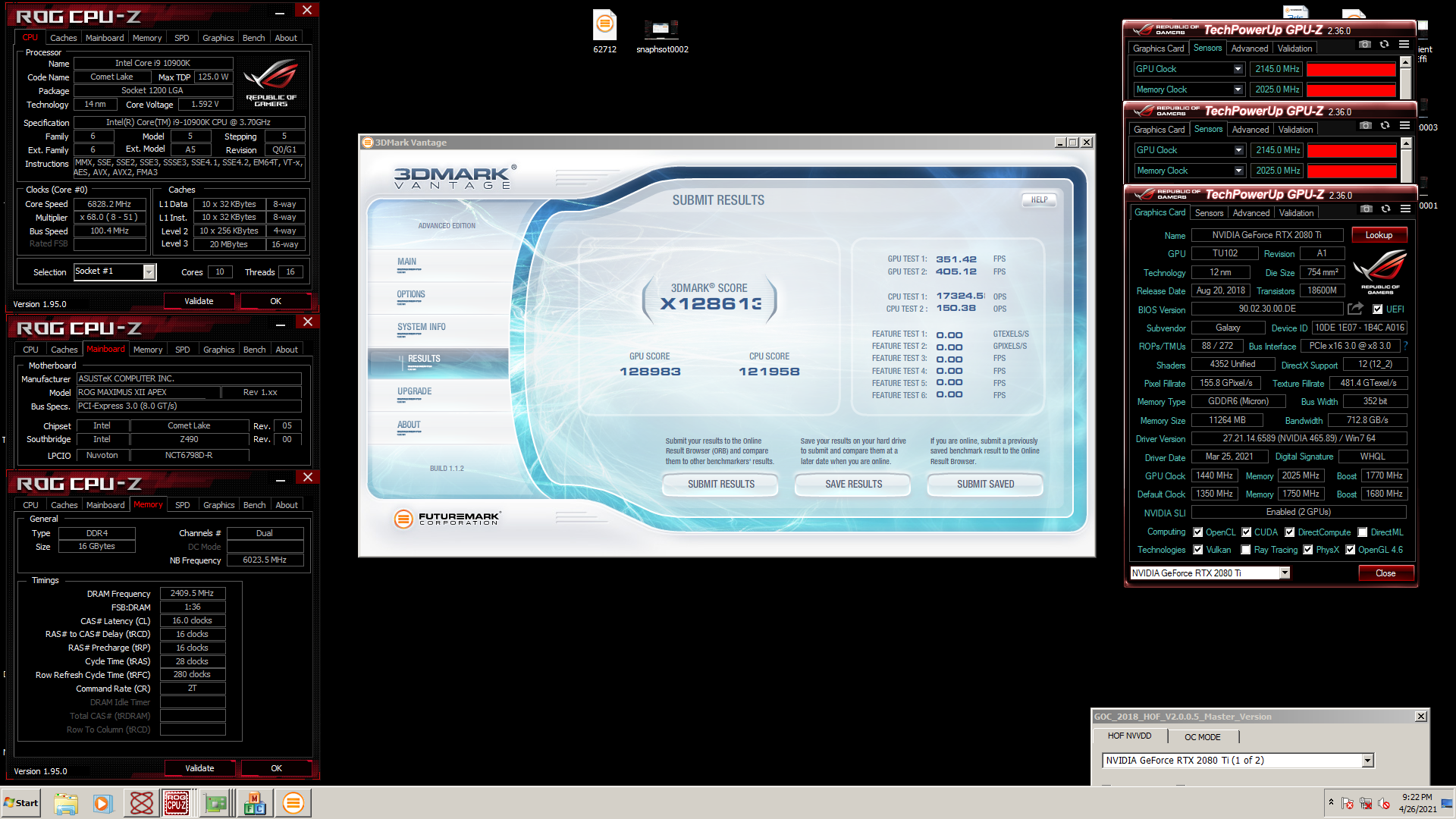Open the Bench tab in the bottom CPU-Z window
The height and width of the screenshot is (819, 1456).
[255, 505]
